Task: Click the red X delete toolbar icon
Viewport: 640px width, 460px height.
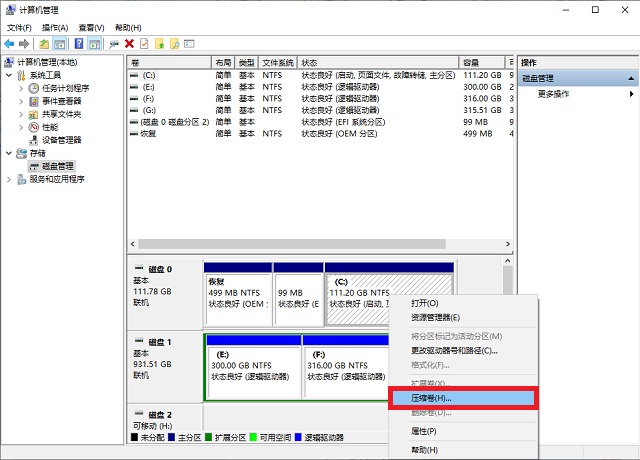Action: [129, 44]
